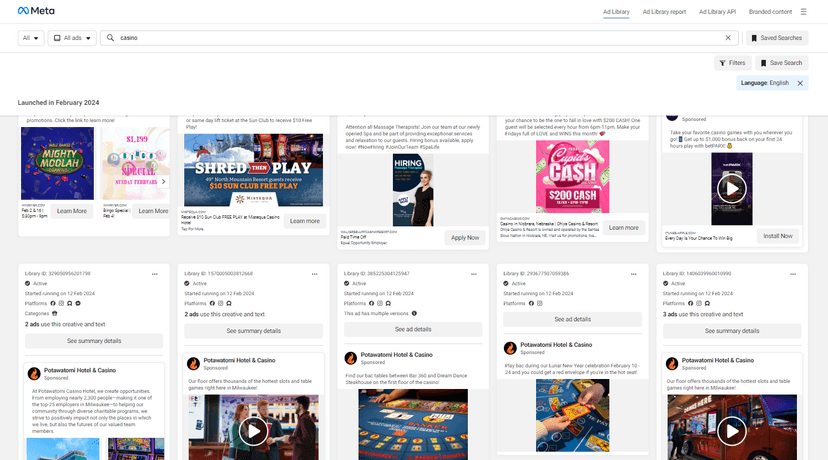This screenshot has width=828, height=460.
Task: Click Save Search button
Action: (781, 63)
